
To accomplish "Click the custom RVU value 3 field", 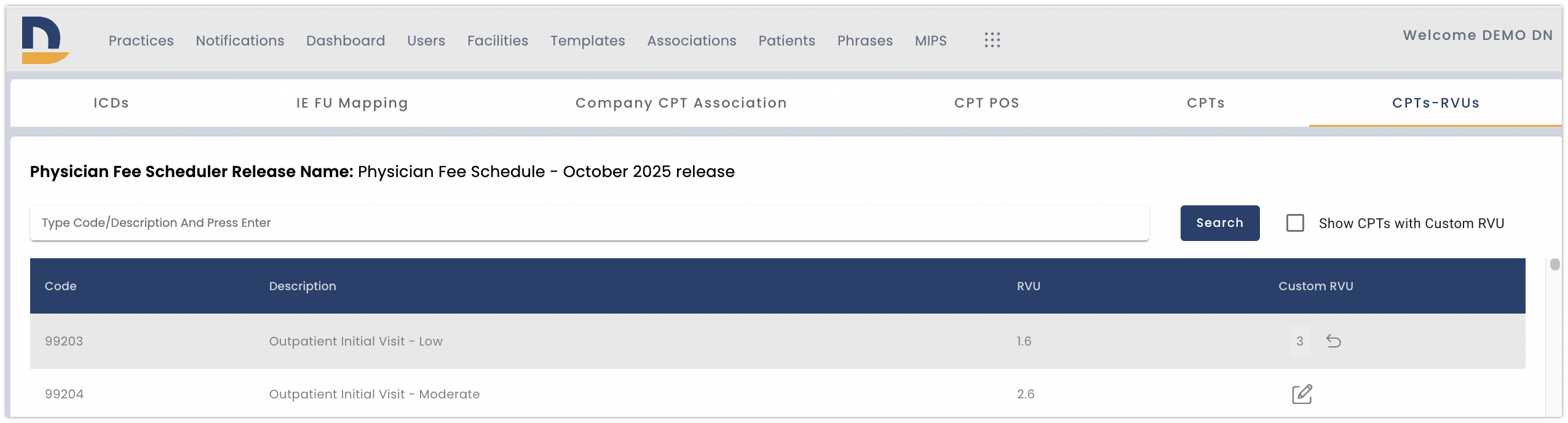I will pos(1299,341).
